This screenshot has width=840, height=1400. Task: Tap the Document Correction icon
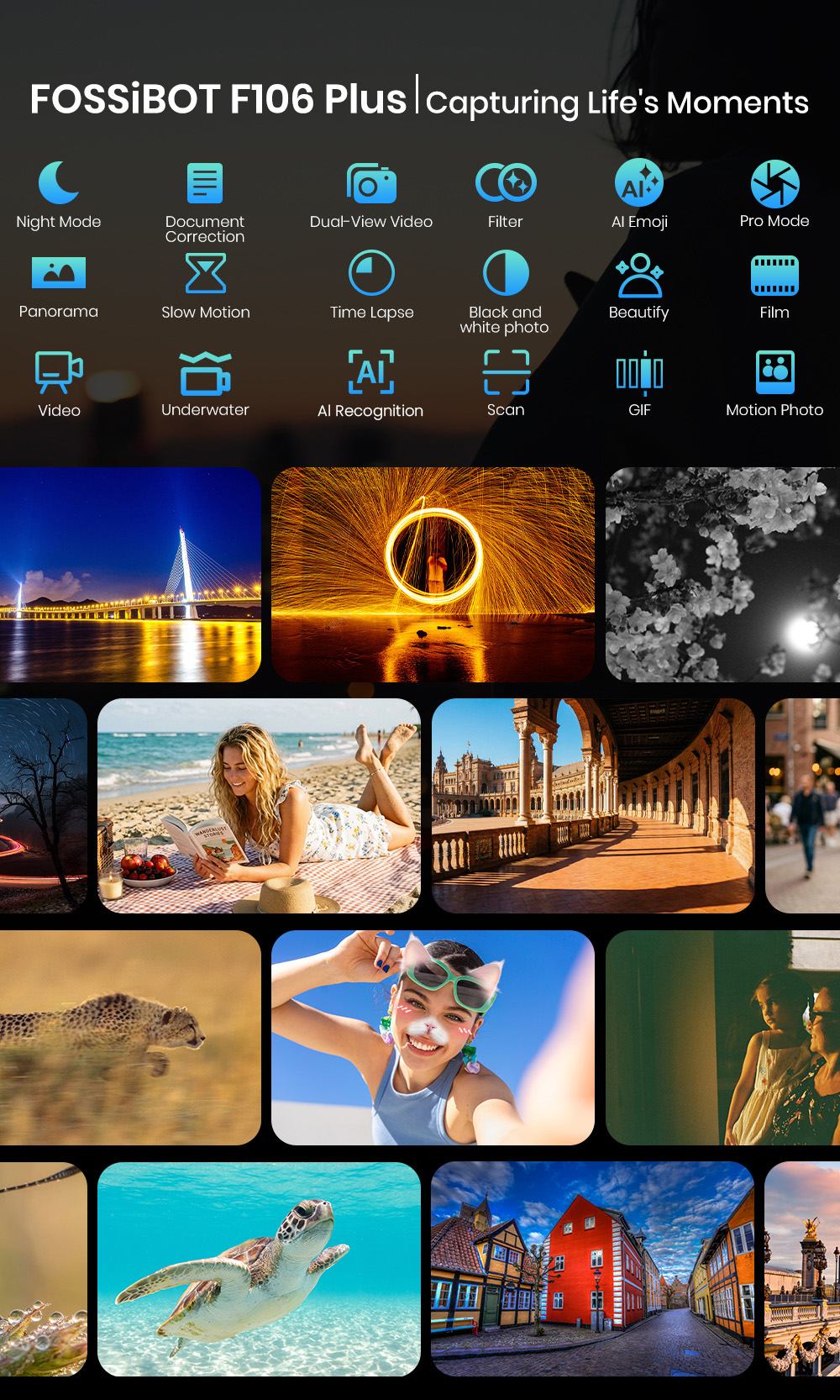(205, 182)
